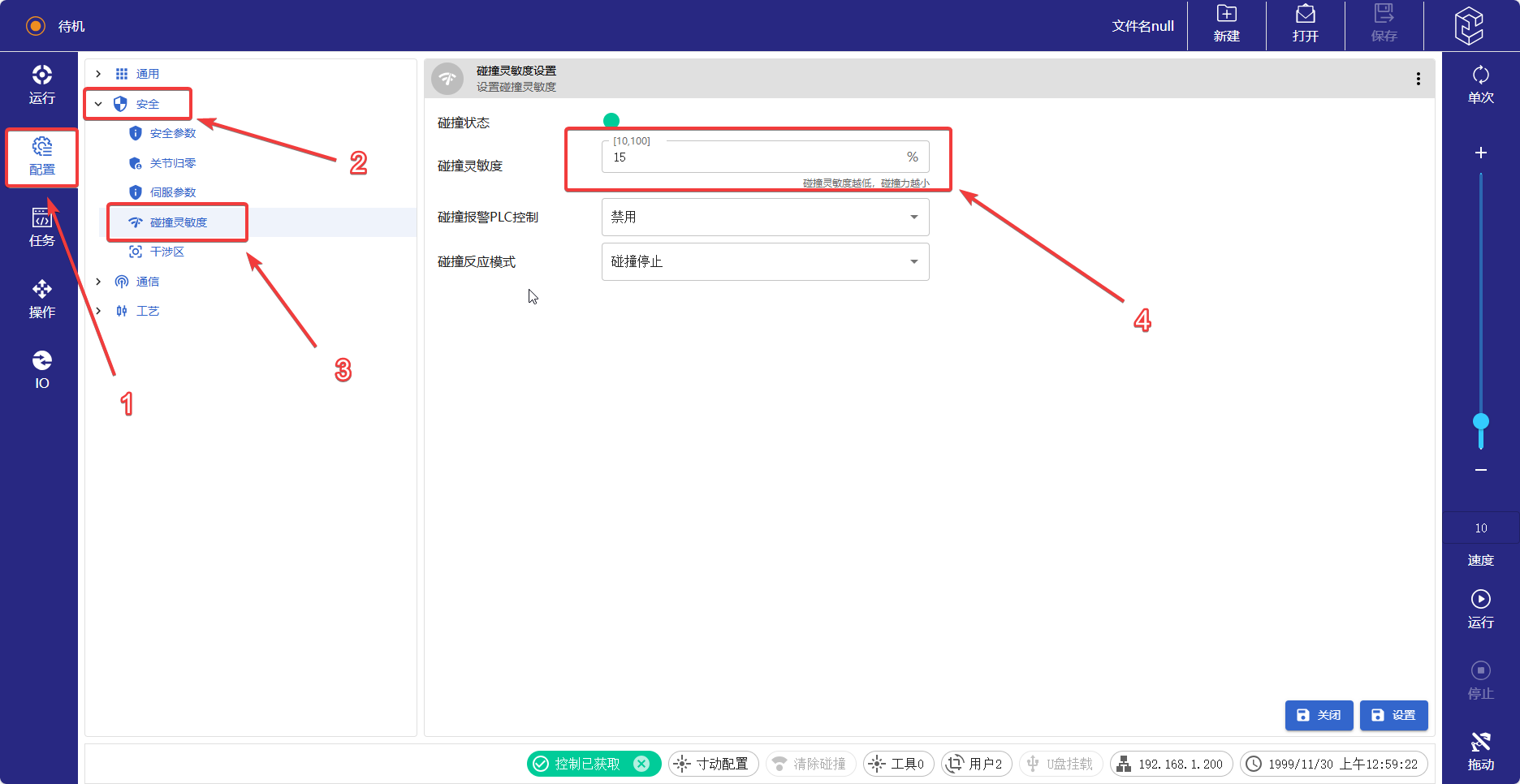This screenshot has width=1520, height=784.
Task: Select the 任务 (Task) sidebar icon
Action: [x=41, y=227]
